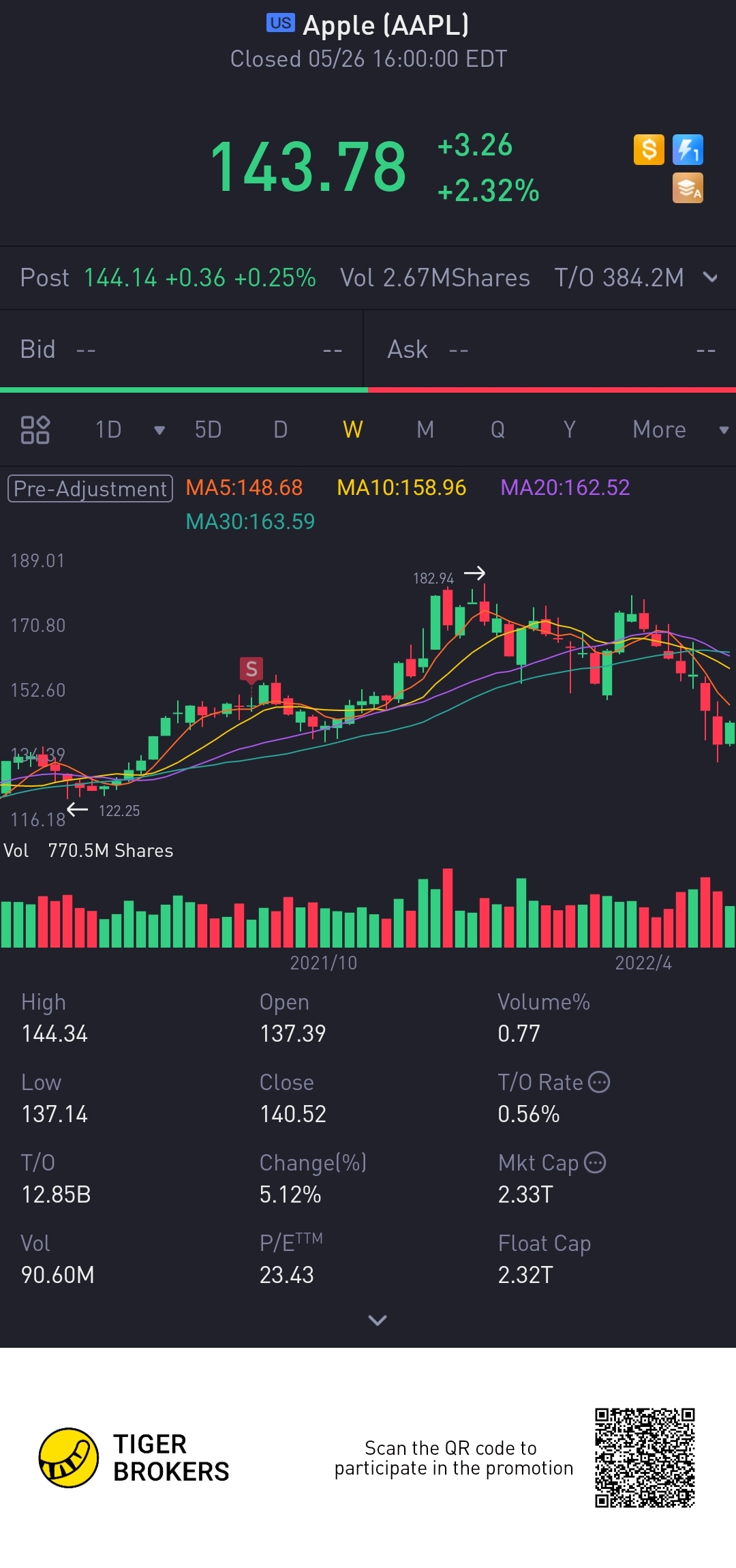Switch to the 1D chart tab
The width and height of the screenshot is (736, 1568).
pos(108,429)
